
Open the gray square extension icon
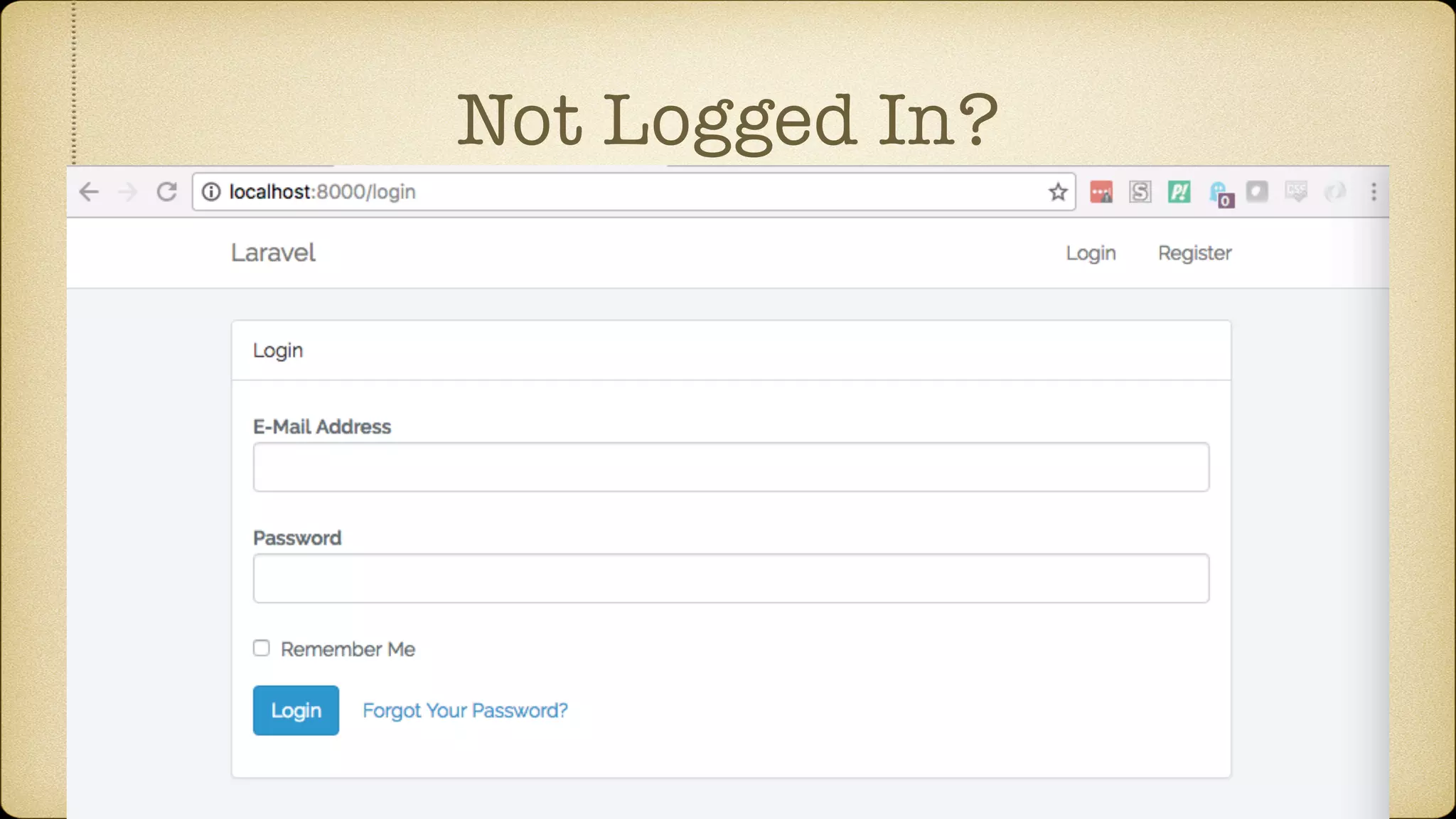click(x=1257, y=192)
